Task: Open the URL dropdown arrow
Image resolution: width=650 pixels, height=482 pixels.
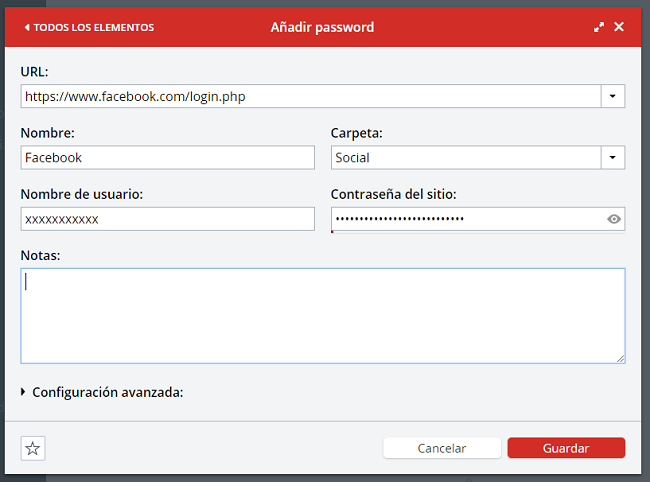Action: pyautogui.click(x=613, y=96)
